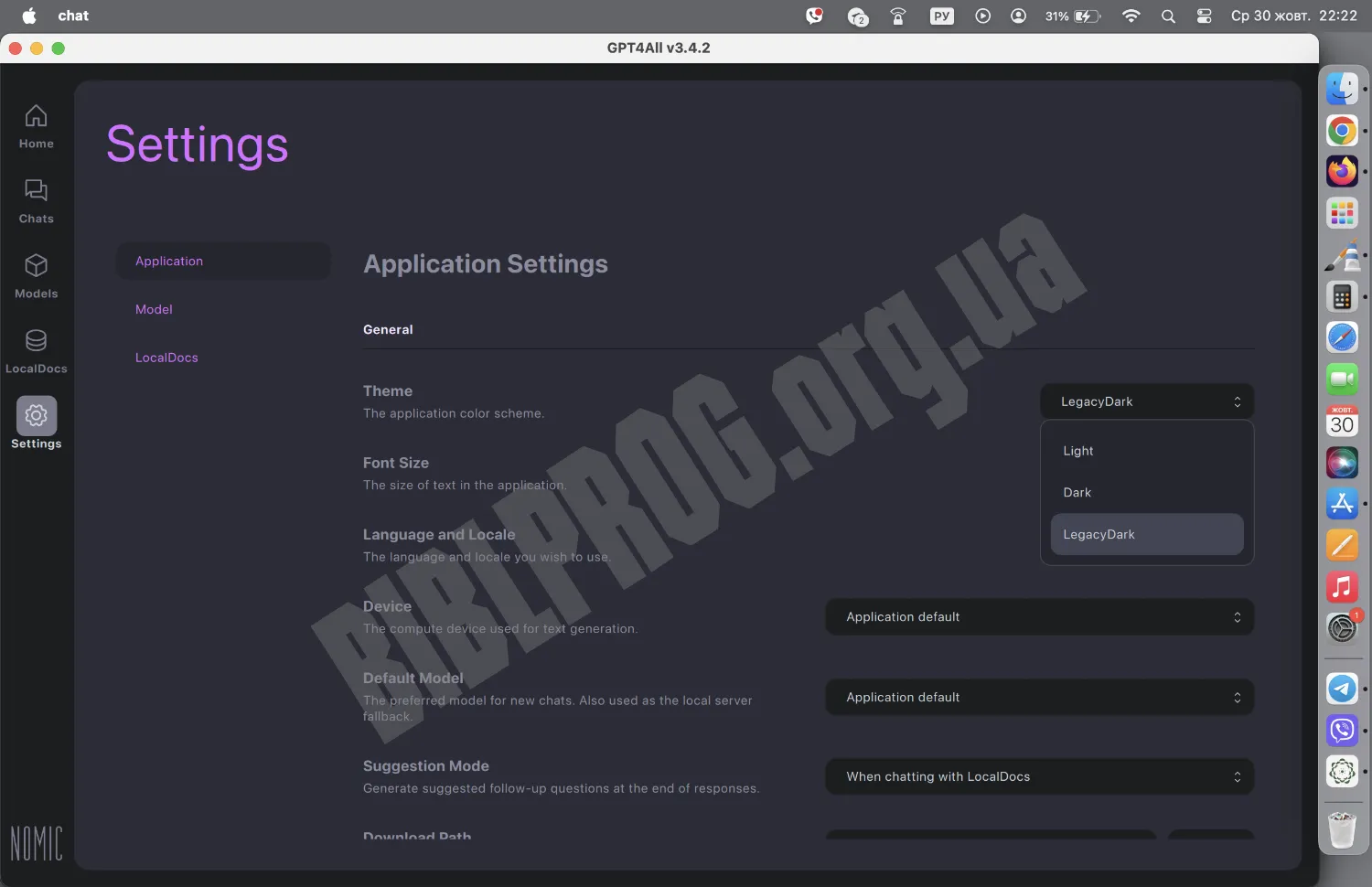Click the Nomic logo in the sidebar
This screenshot has width=1372, height=887.
point(37,843)
